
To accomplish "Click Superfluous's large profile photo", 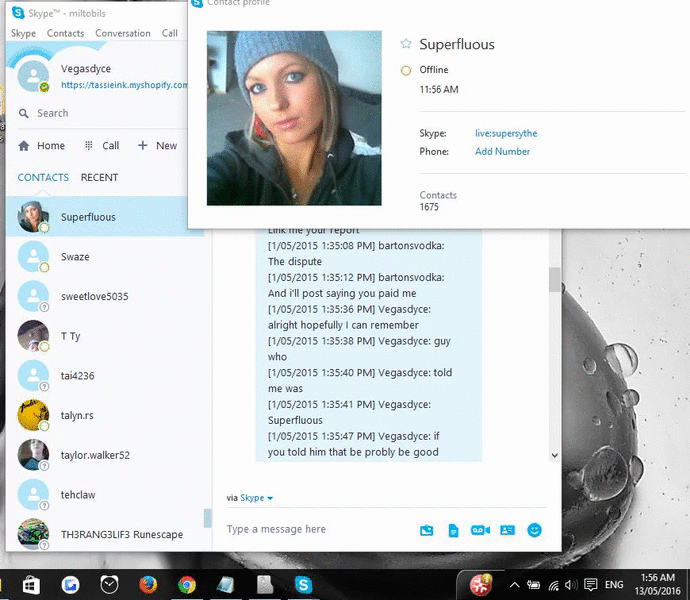I will click(294, 118).
